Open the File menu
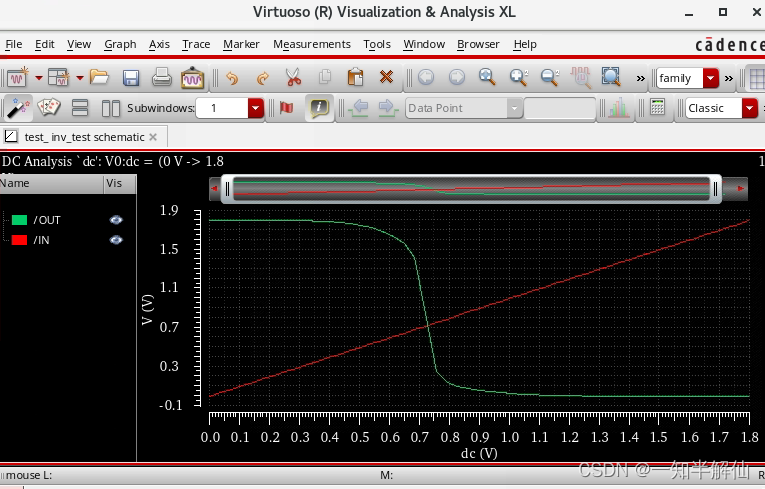Viewport: 765px width, 489px height. click(14, 44)
